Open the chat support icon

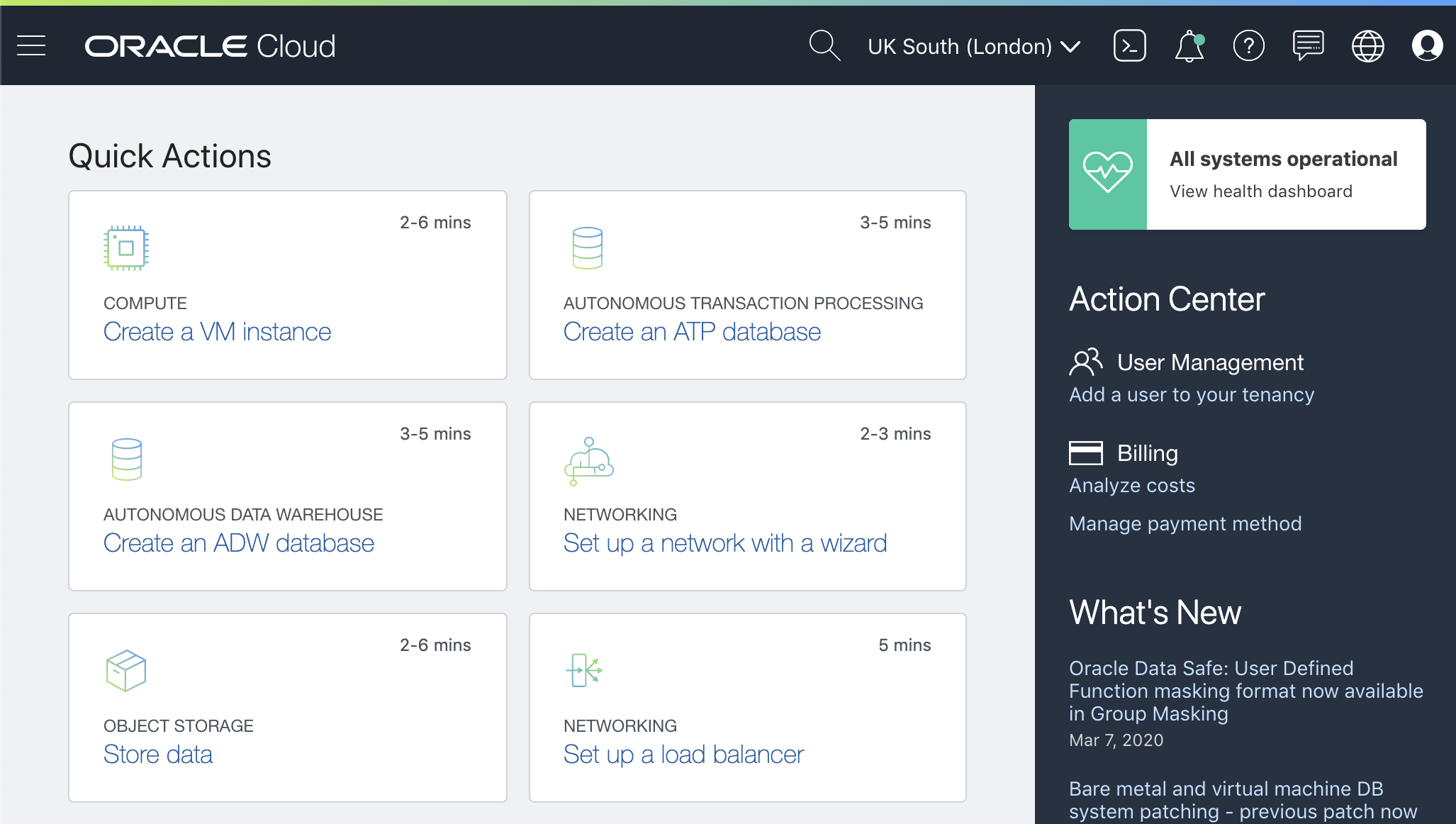tap(1308, 46)
